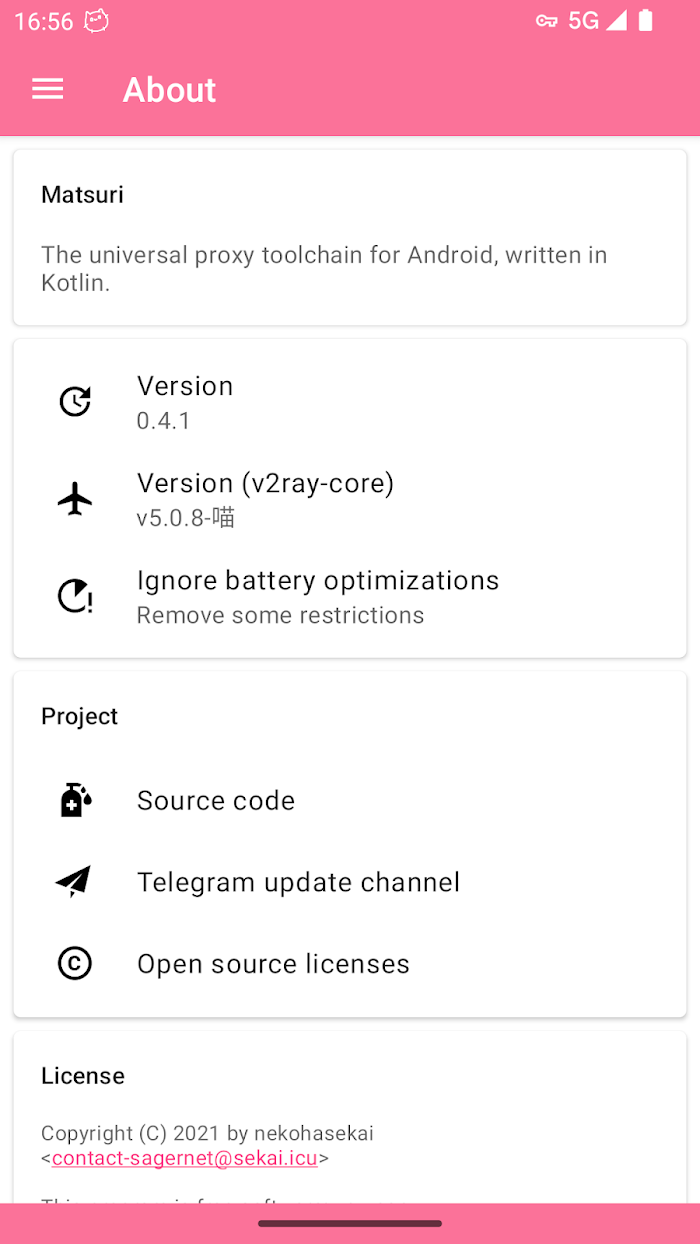Tap the battery optimization alert icon

coord(75,596)
